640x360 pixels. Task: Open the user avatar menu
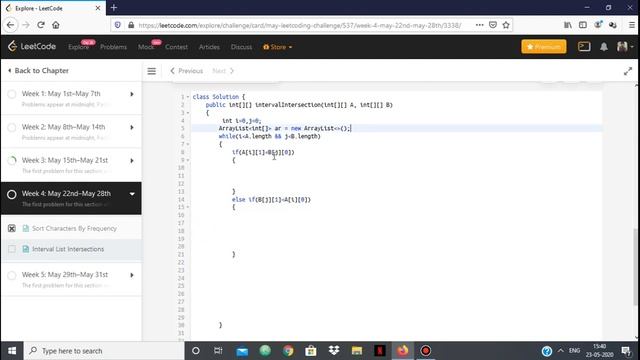pos(624,47)
